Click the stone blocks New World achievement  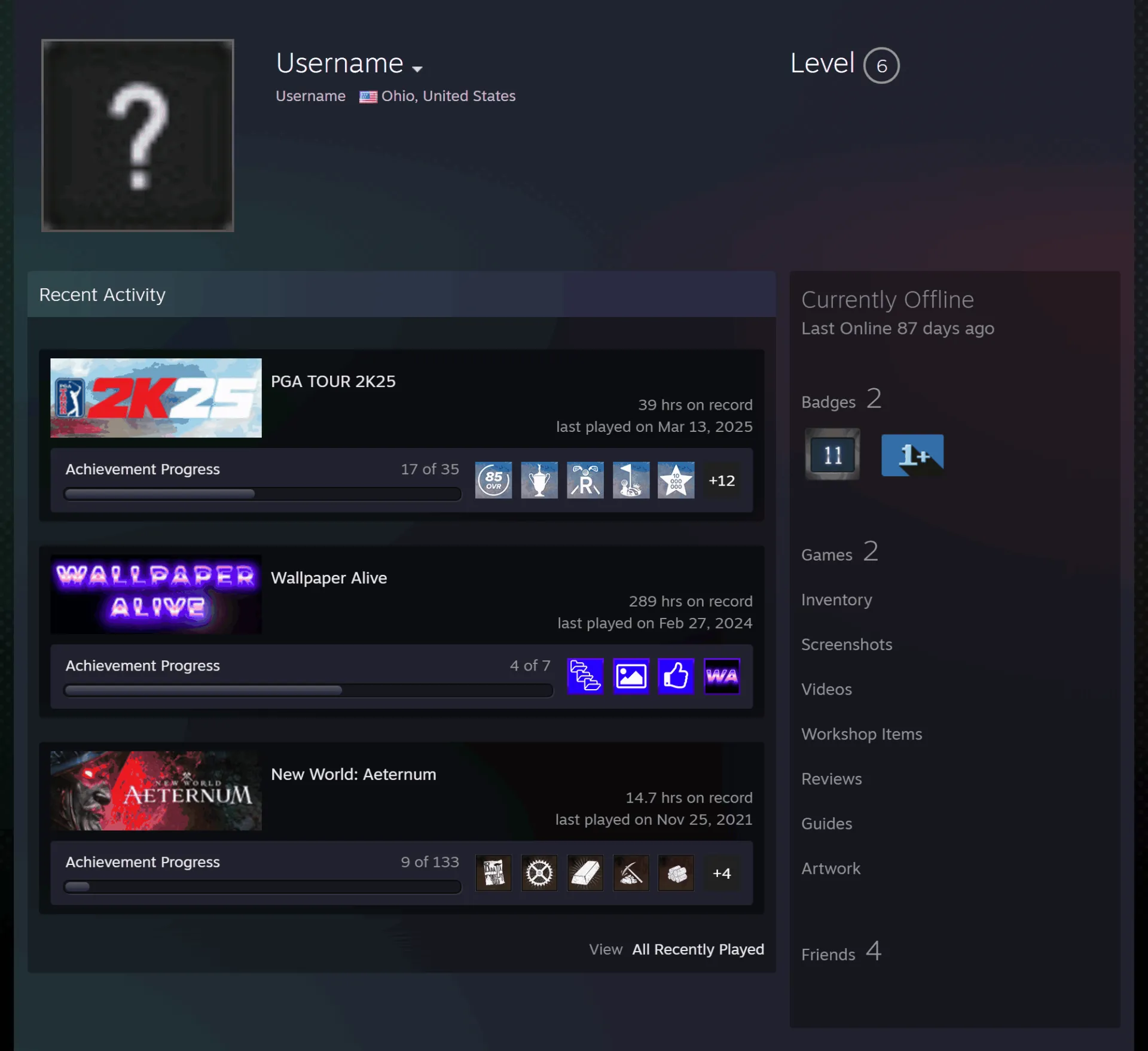(676, 873)
